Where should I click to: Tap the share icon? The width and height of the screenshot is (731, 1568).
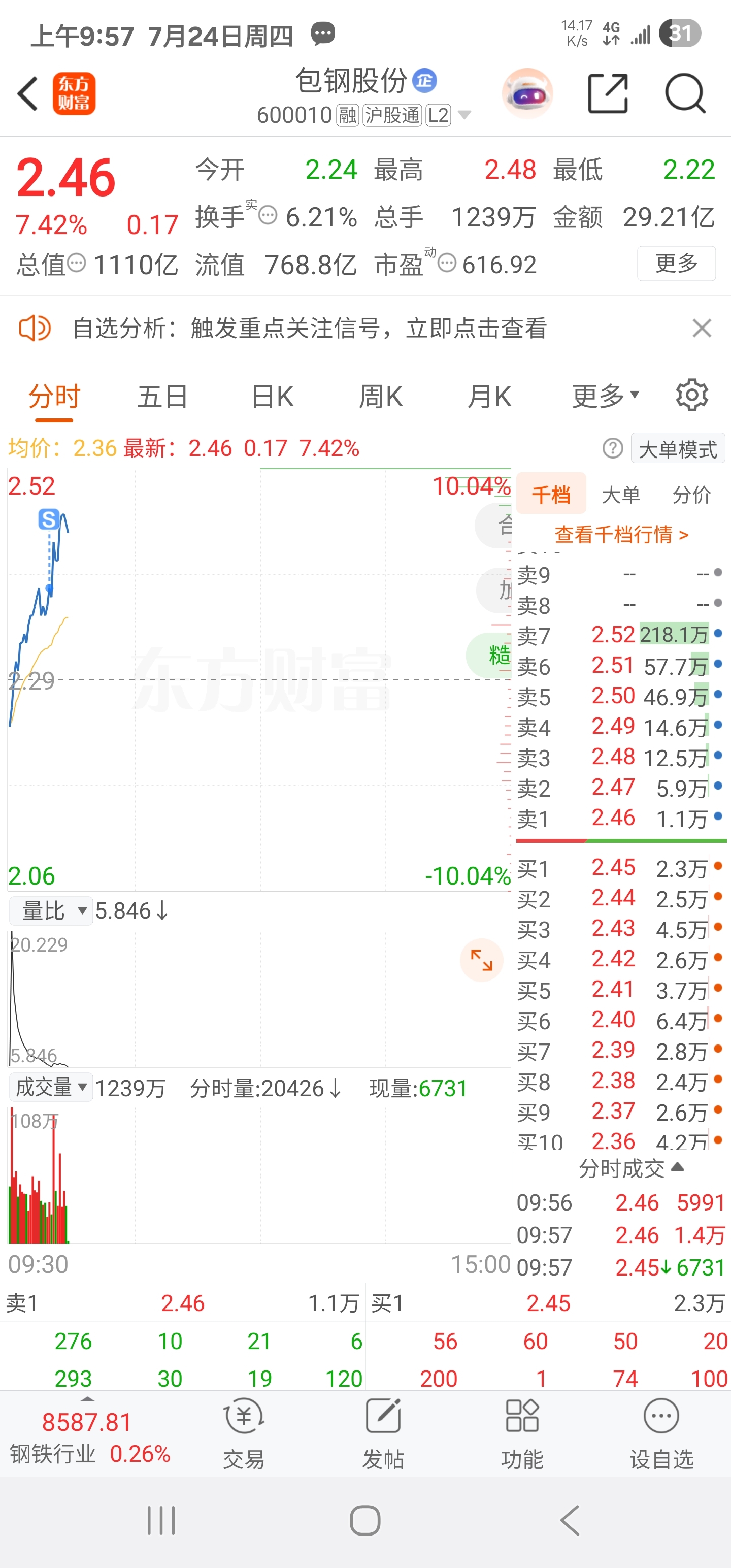coord(608,94)
